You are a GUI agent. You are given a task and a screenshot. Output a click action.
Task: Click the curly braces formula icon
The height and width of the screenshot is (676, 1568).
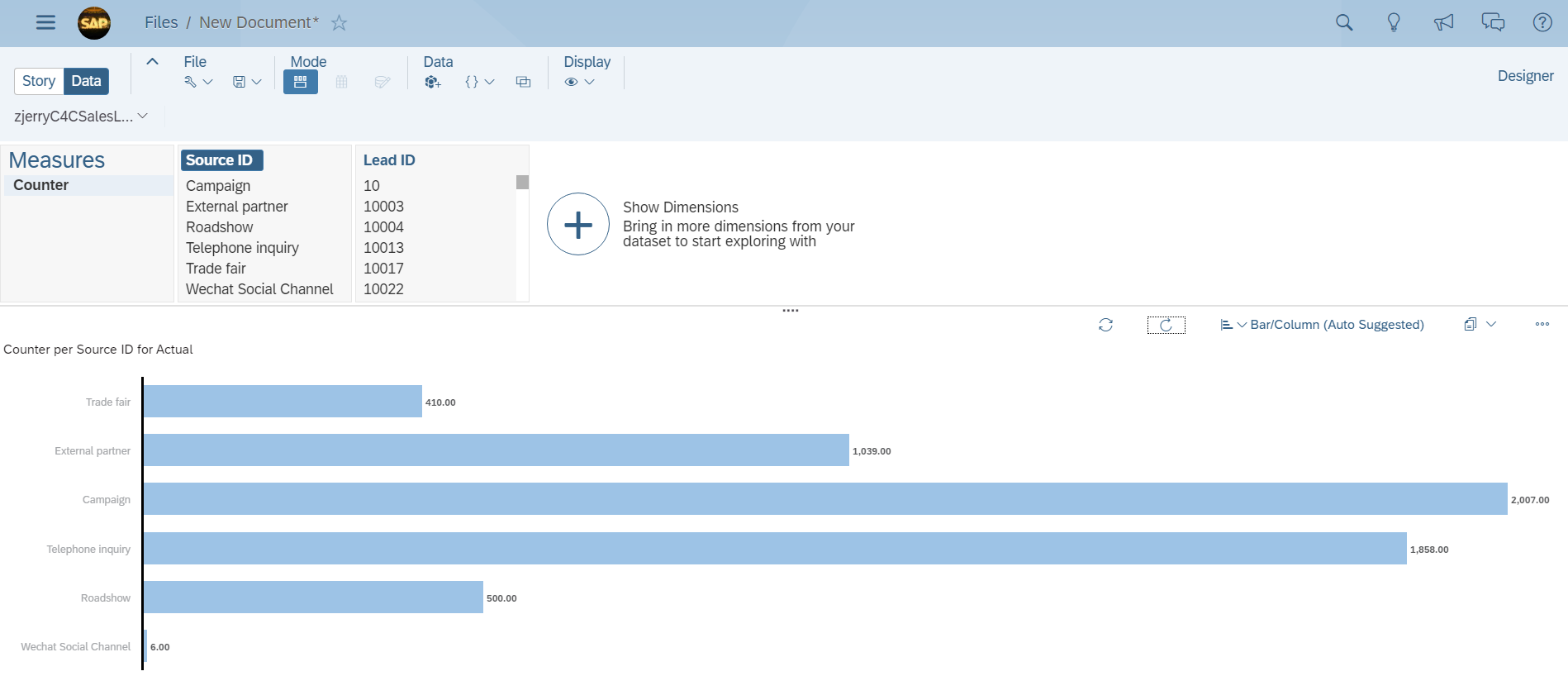coord(472,82)
